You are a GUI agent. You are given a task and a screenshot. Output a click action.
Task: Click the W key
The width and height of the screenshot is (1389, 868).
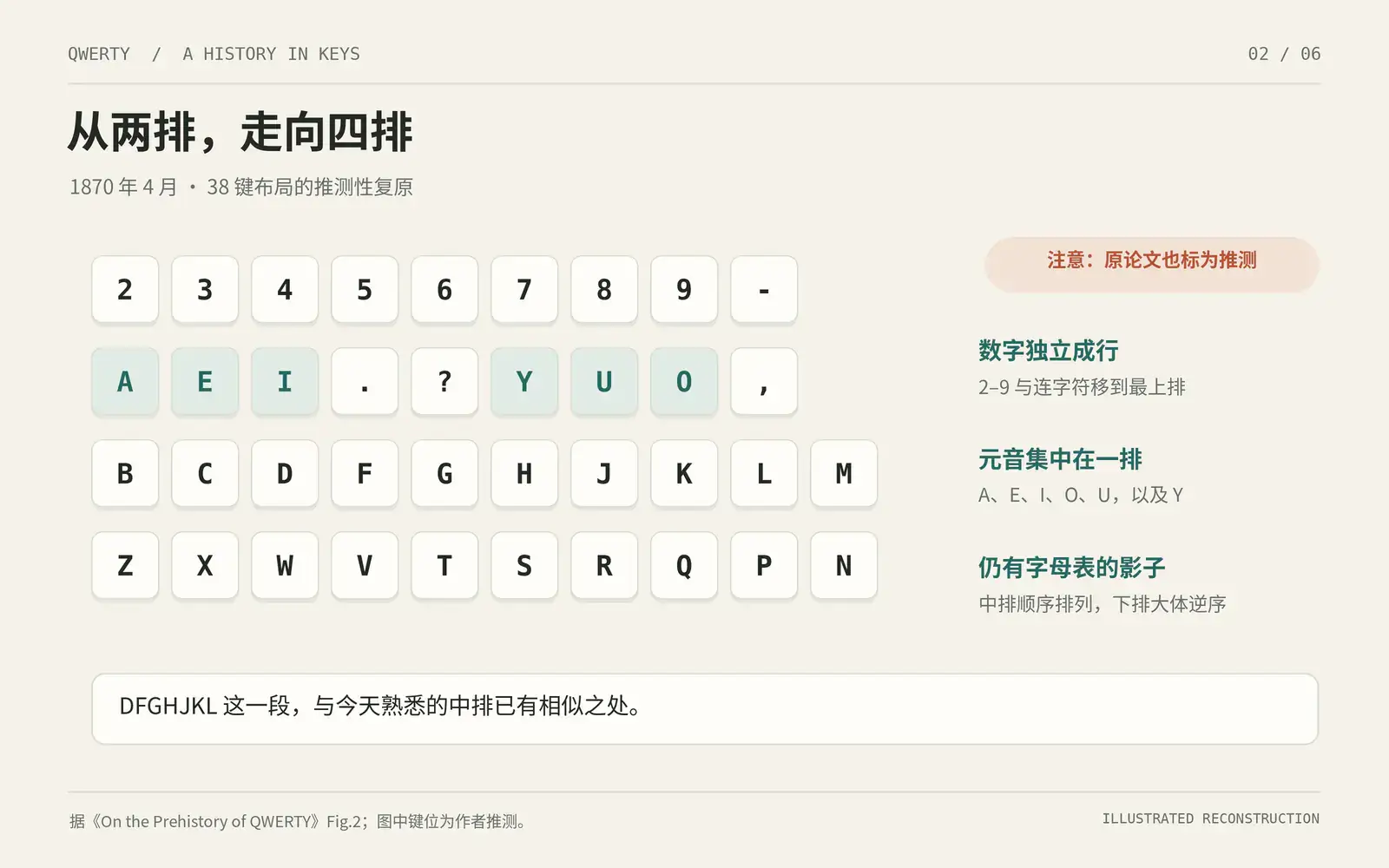(x=285, y=565)
